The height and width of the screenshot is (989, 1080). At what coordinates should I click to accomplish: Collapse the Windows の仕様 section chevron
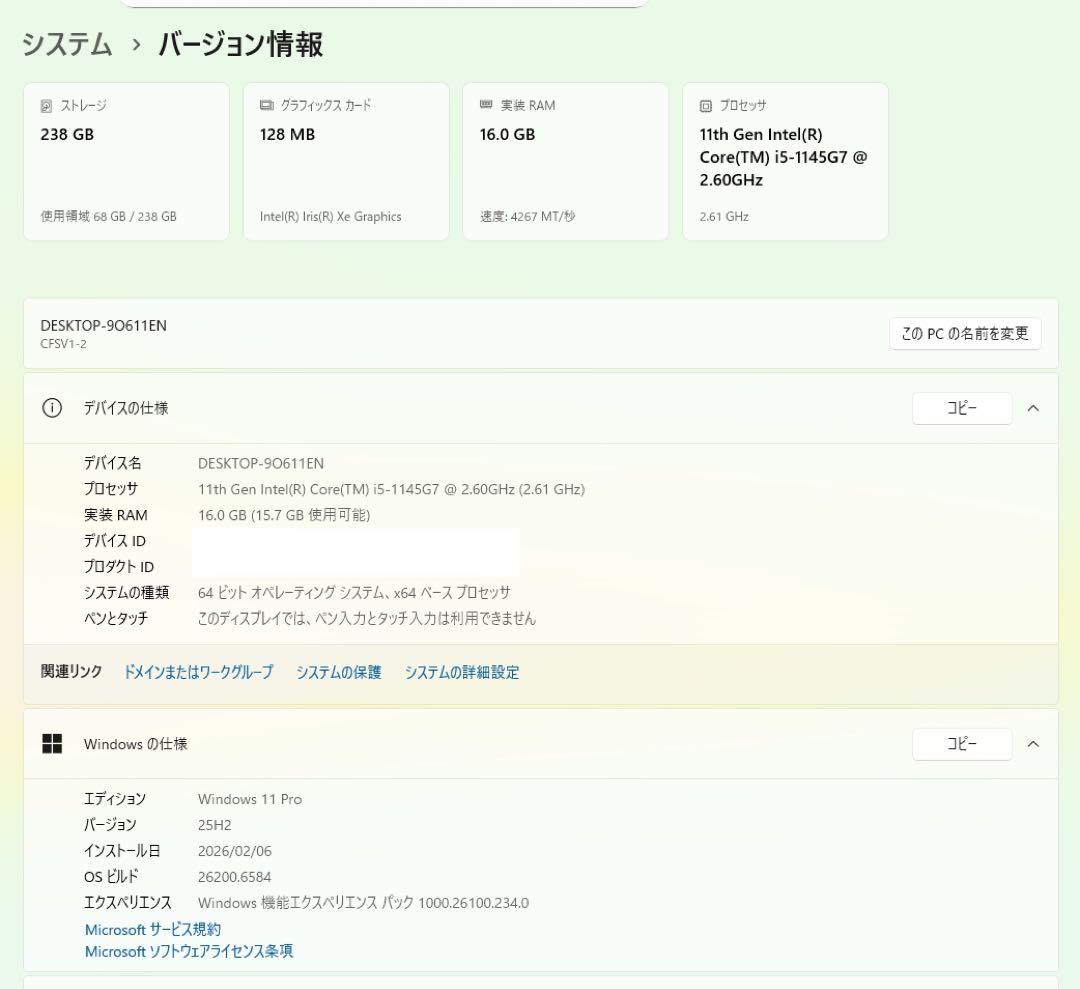pyautogui.click(x=1034, y=744)
